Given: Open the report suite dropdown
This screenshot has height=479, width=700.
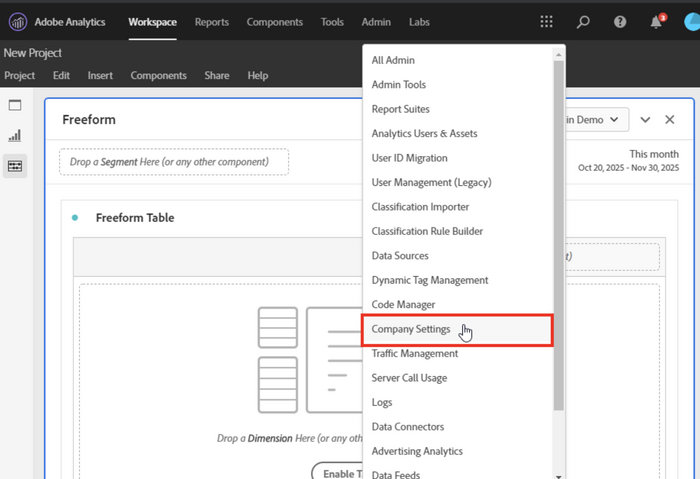Looking at the screenshot, I should (596, 120).
